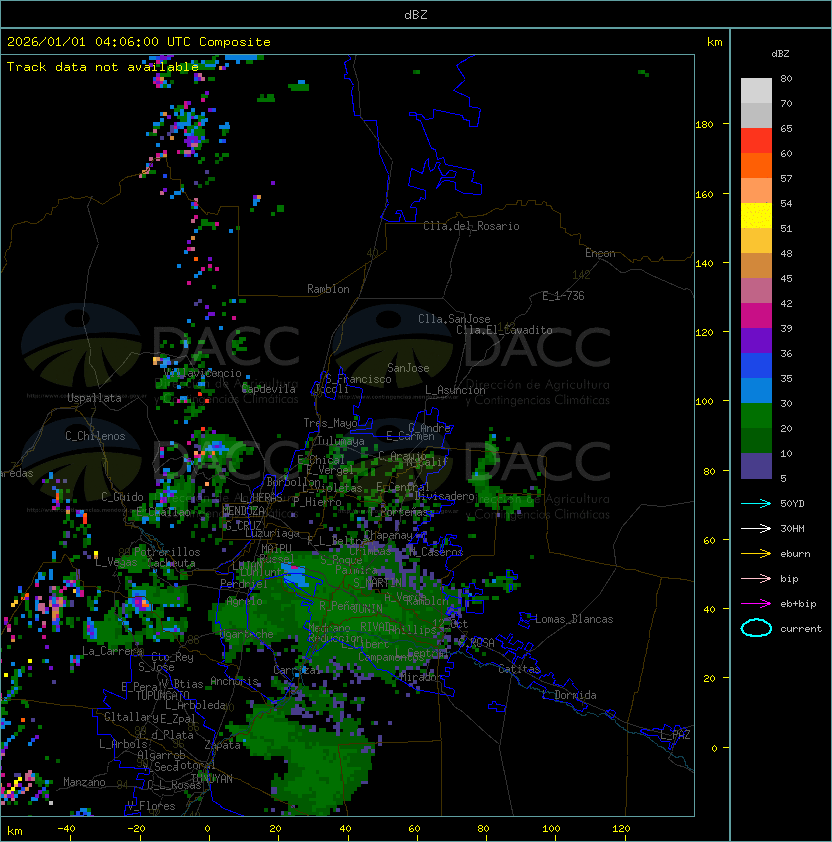Click the 'Clla.SanJose' map label

click(x=454, y=319)
